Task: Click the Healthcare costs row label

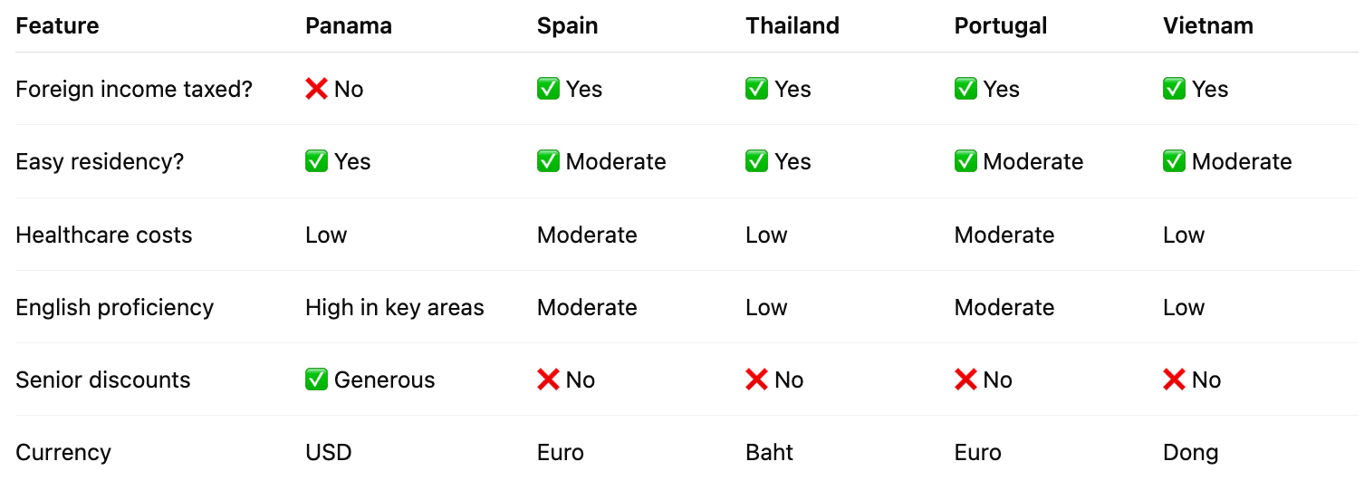Action: (104, 235)
